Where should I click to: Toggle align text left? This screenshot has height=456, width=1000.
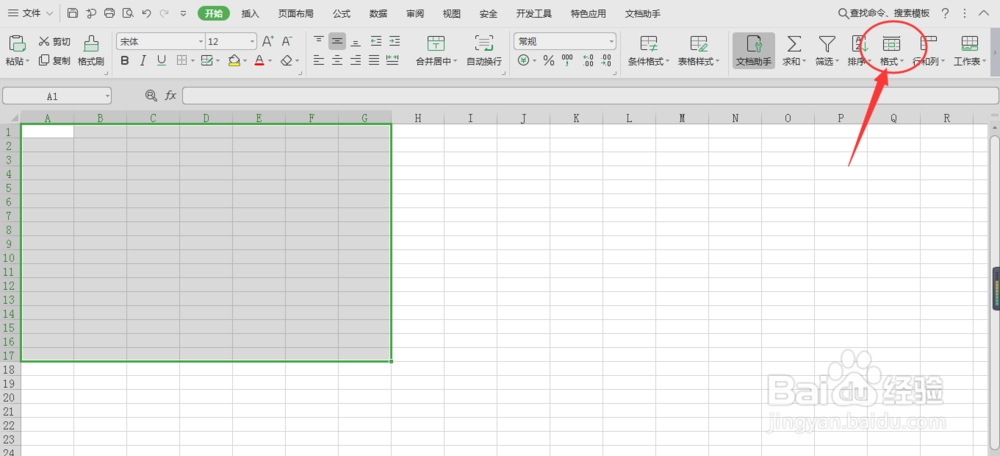coord(319,61)
